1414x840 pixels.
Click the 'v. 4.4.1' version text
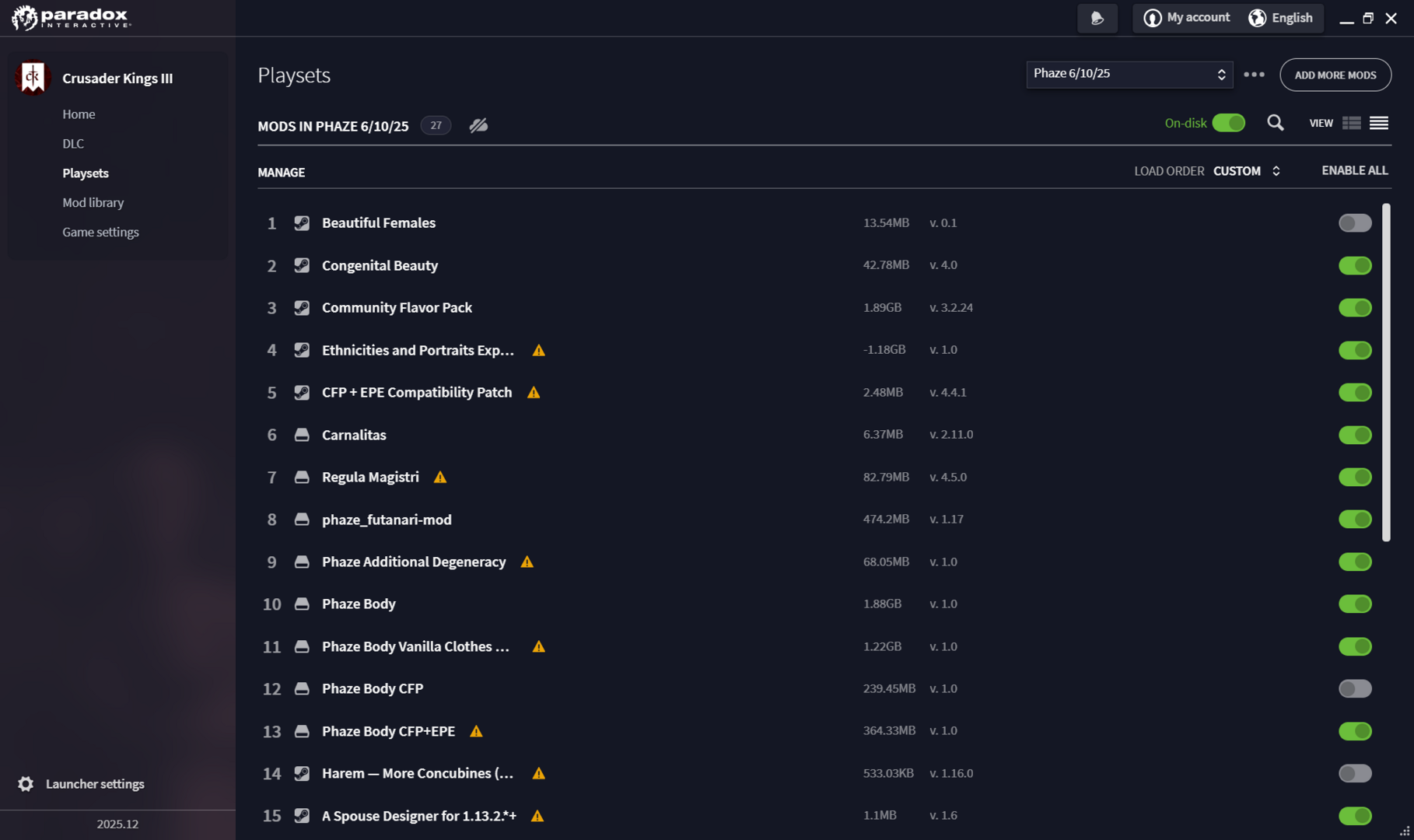[x=948, y=393]
